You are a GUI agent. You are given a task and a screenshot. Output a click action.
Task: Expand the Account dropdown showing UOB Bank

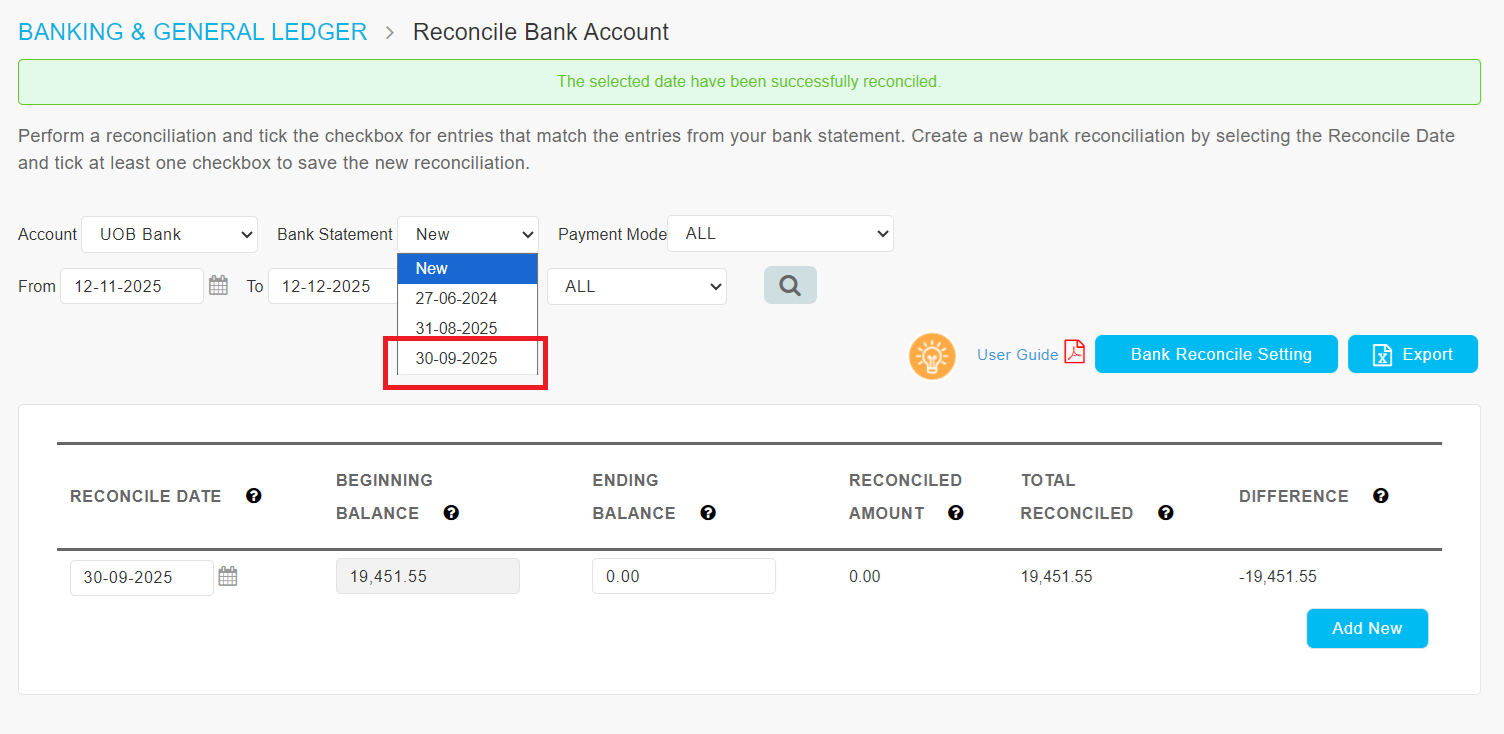(169, 234)
